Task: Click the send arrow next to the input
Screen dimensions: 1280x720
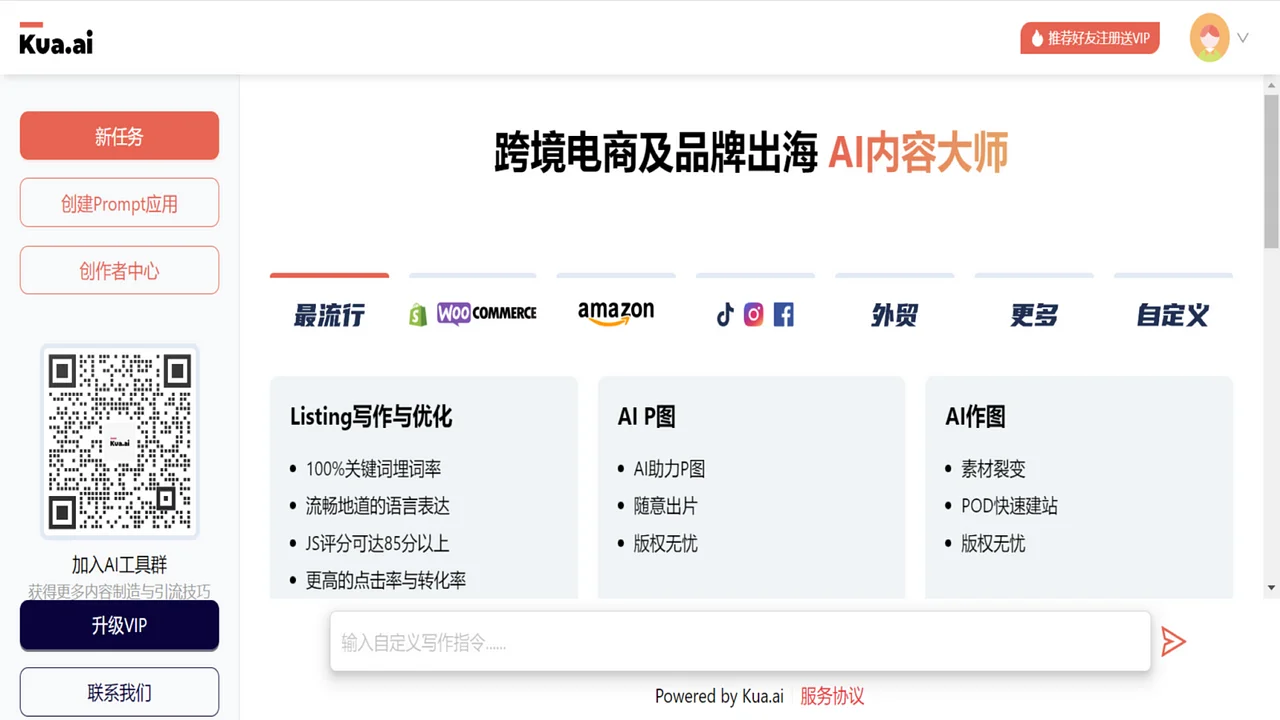Action: pyautogui.click(x=1173, y=641)
